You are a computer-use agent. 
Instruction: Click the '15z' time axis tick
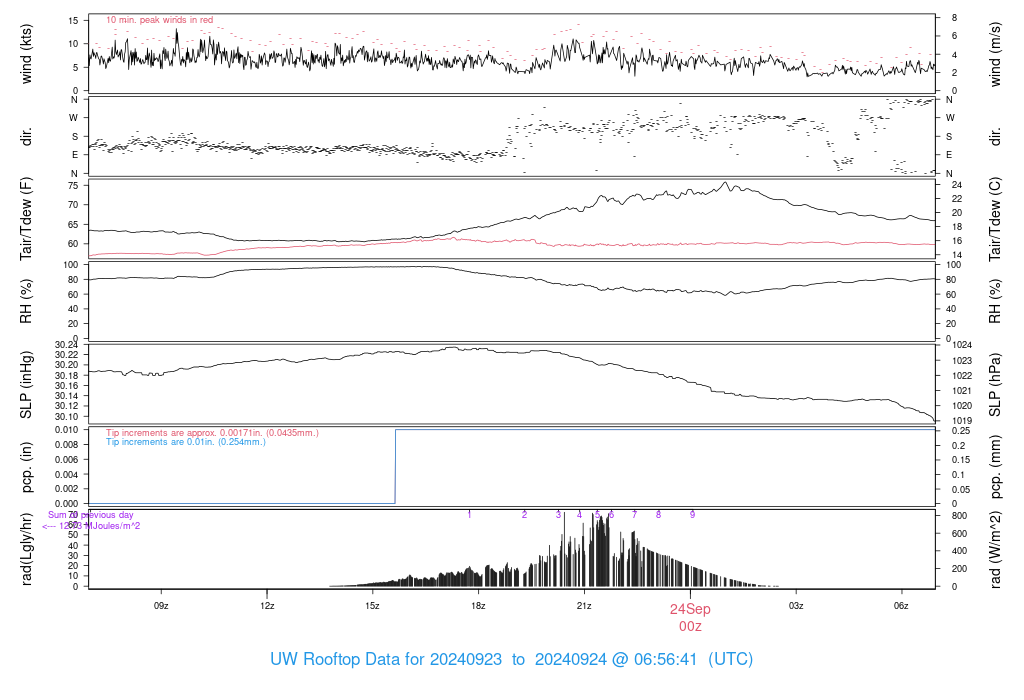pos(372,606)
